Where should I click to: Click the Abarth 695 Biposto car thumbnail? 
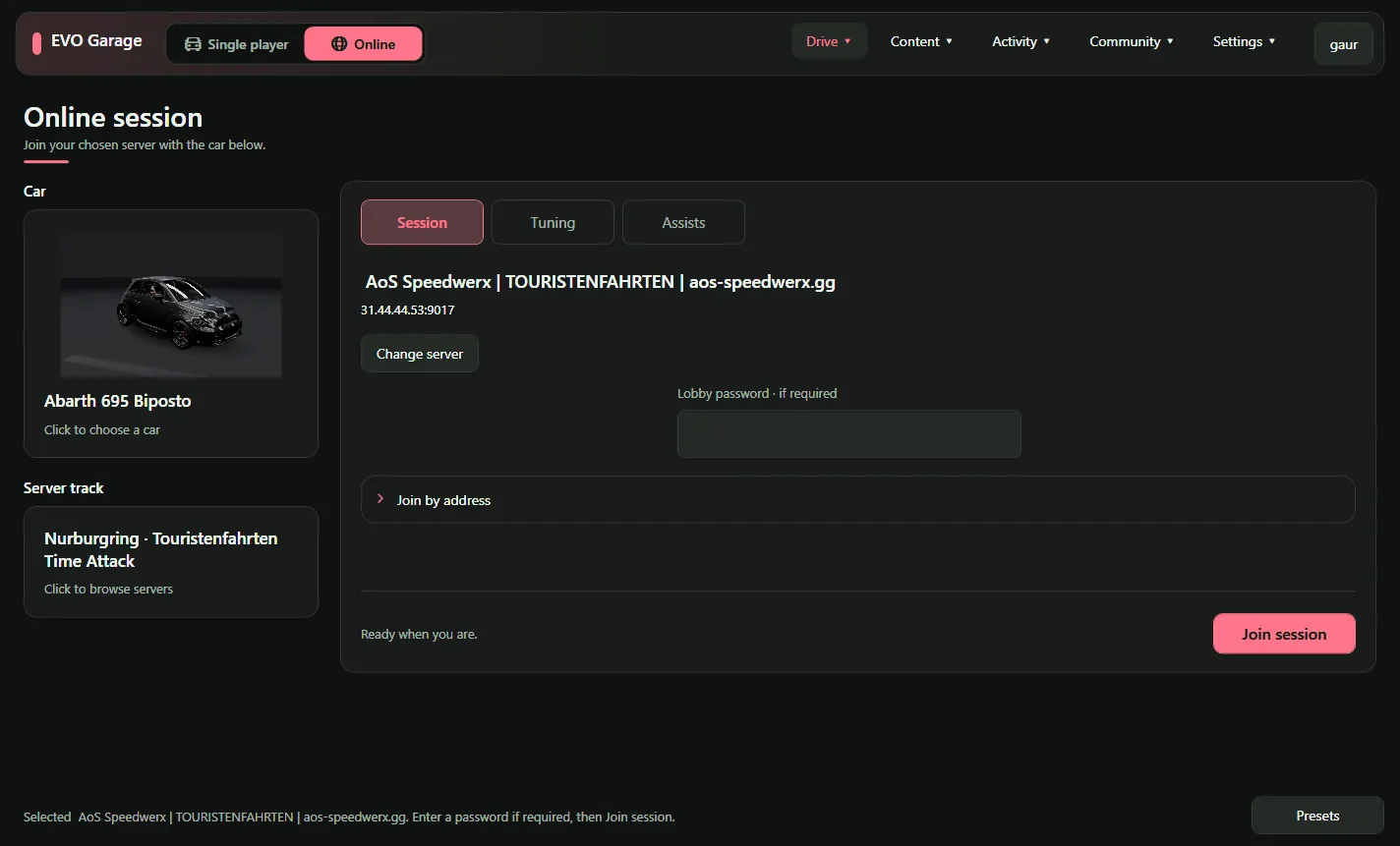pos(171,306)
